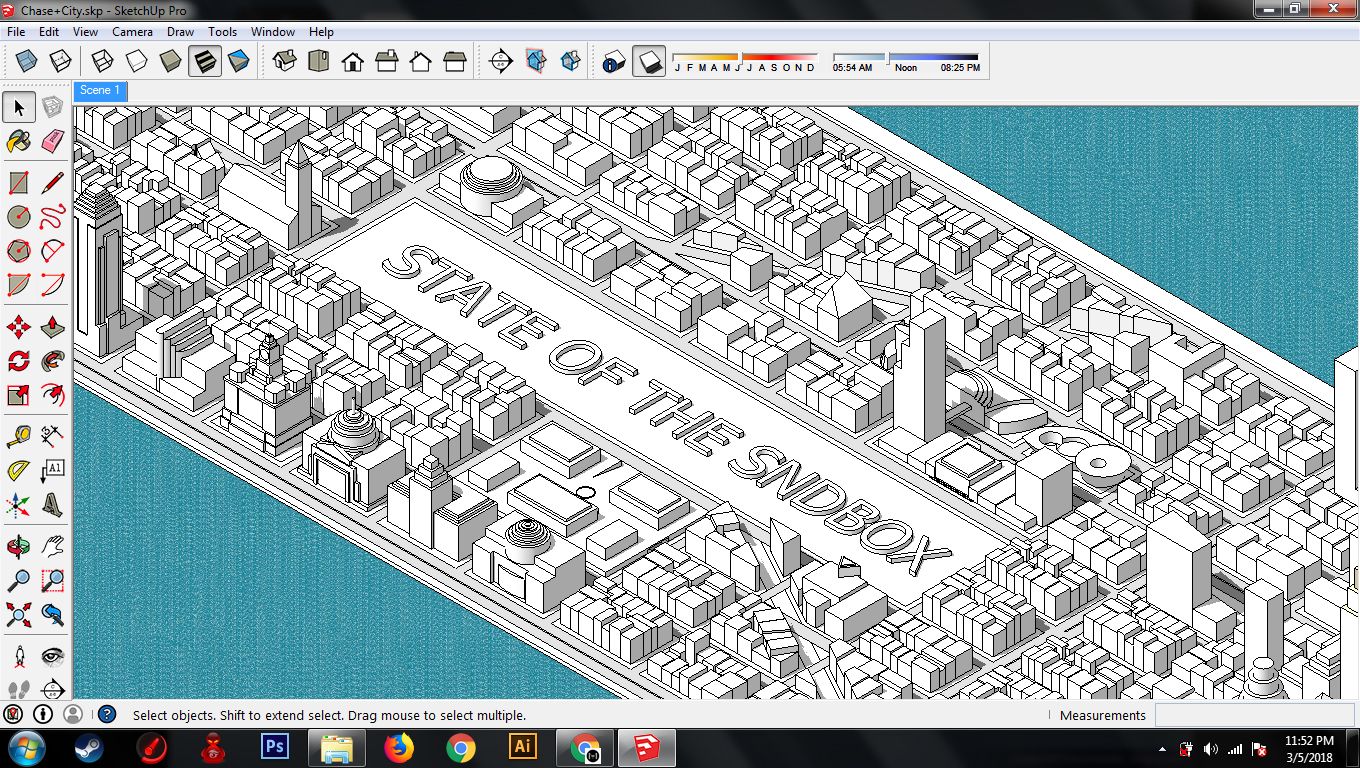Image resolution: width=1360 pixels, height=768 pixels.
Task: Switch to Monochrome style
Action: tap(238, 62)
